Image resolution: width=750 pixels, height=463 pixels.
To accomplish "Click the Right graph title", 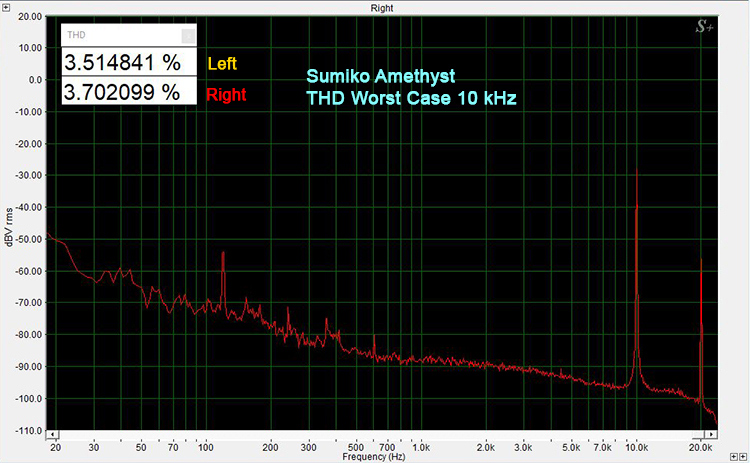I will tap(381, 6).
